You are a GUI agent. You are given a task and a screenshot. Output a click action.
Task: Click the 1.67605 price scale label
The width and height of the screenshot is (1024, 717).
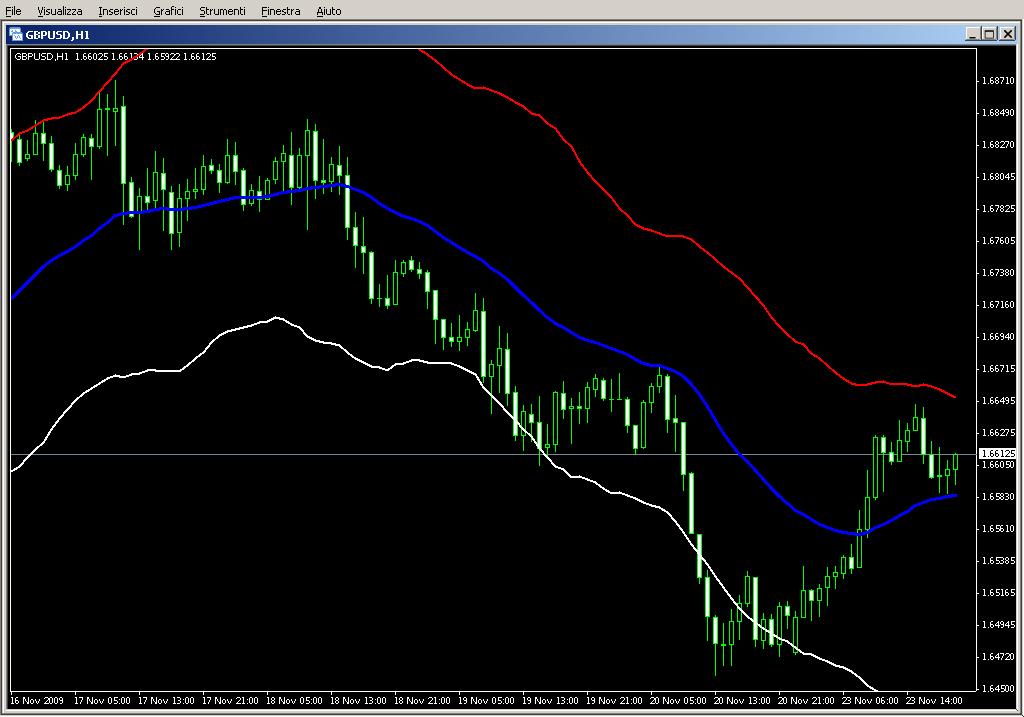pos(999,240)
